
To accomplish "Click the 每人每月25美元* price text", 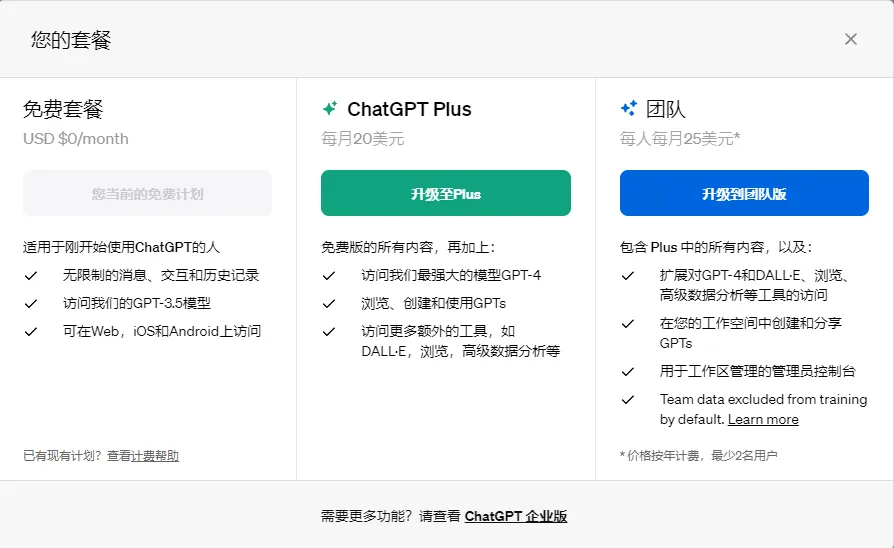I will pyautogui.click(x=680, y=139).
